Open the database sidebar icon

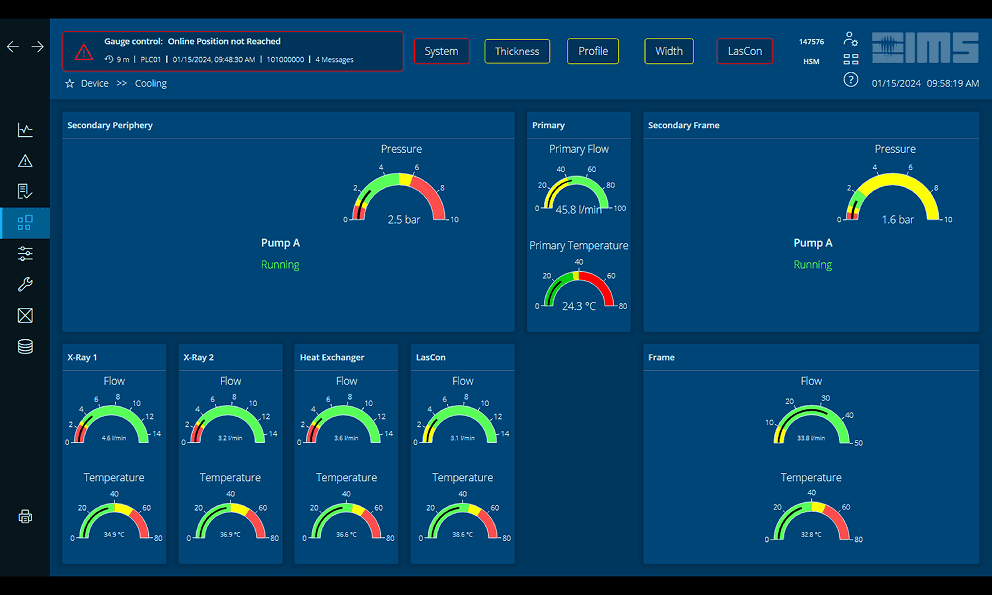coord(25,347)
